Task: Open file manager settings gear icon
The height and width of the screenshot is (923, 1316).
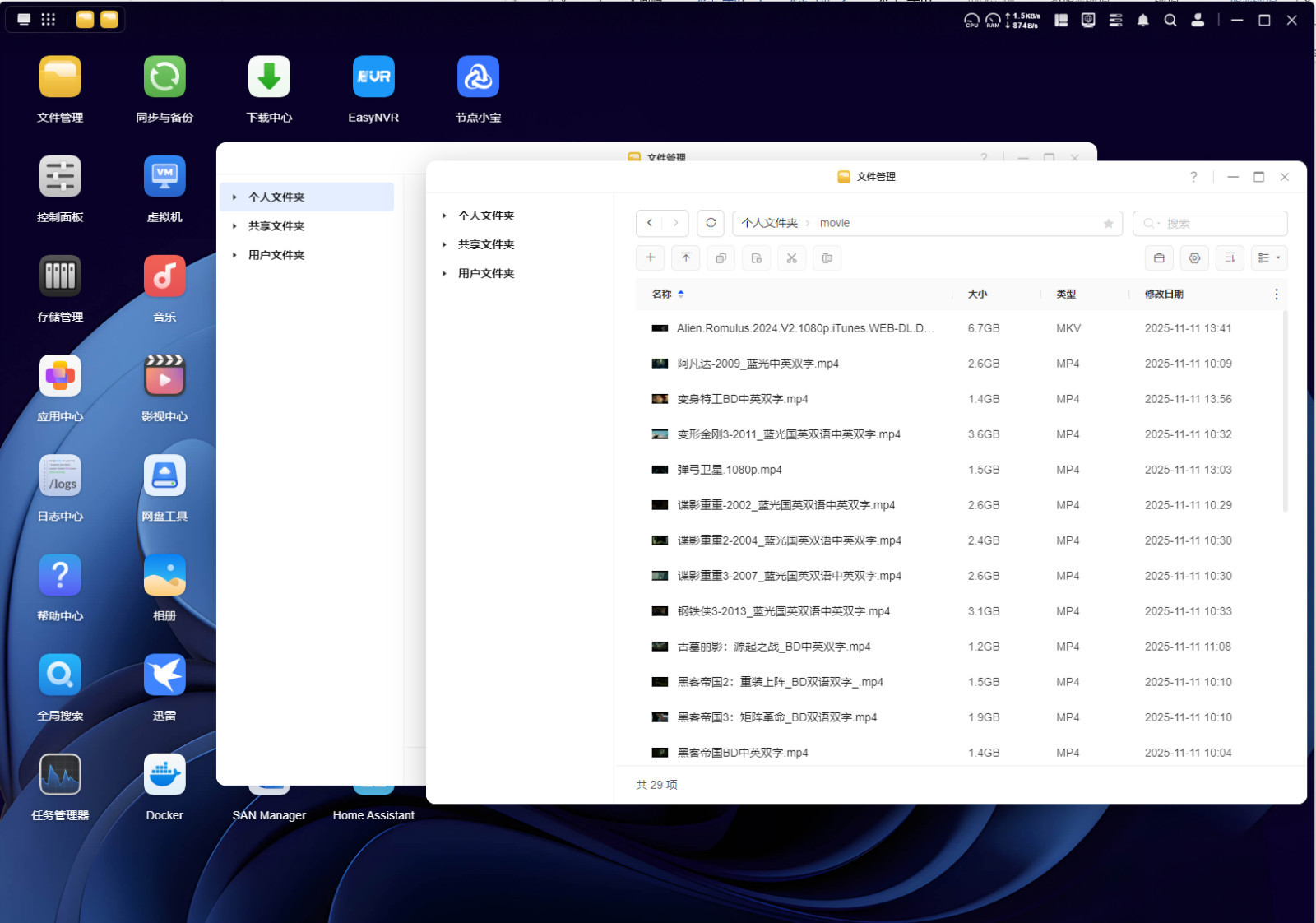Action: pyautogui.click(x=1194, y=258)
